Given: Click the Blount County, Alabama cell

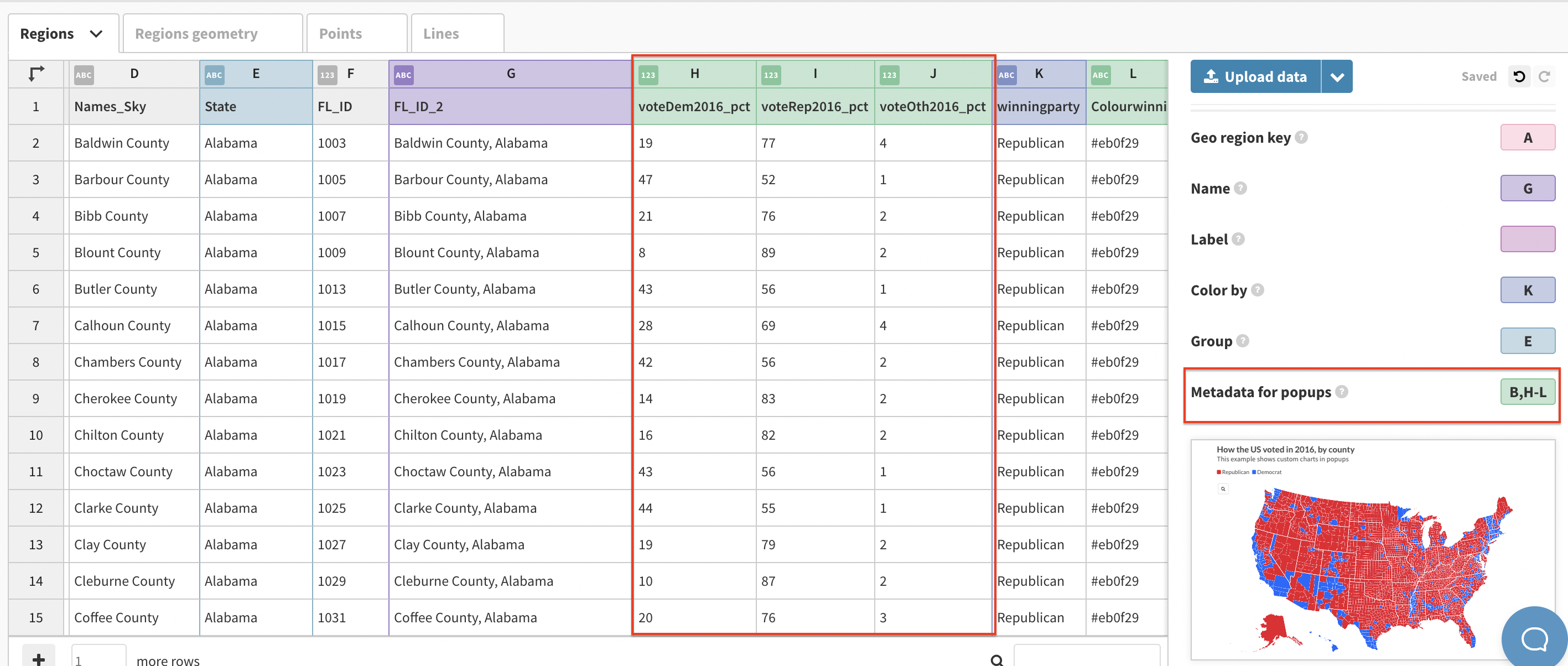Looking at the screenshot, I should [x=510, y=253].
